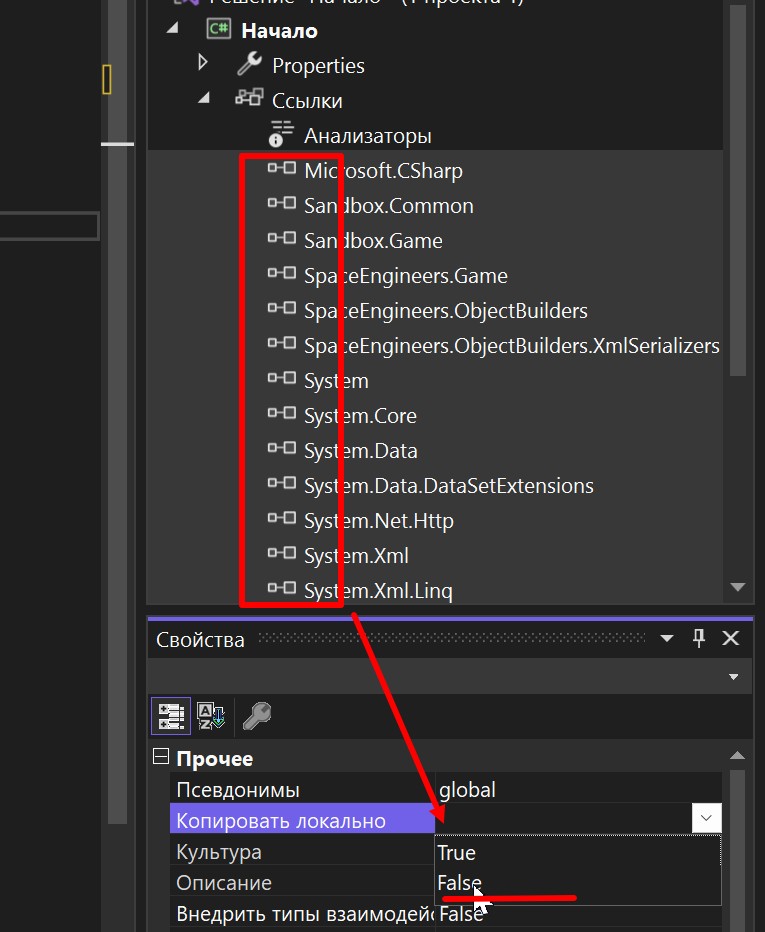Click the Solution Explorer vertical scrollbar thumb

[738, 190]
